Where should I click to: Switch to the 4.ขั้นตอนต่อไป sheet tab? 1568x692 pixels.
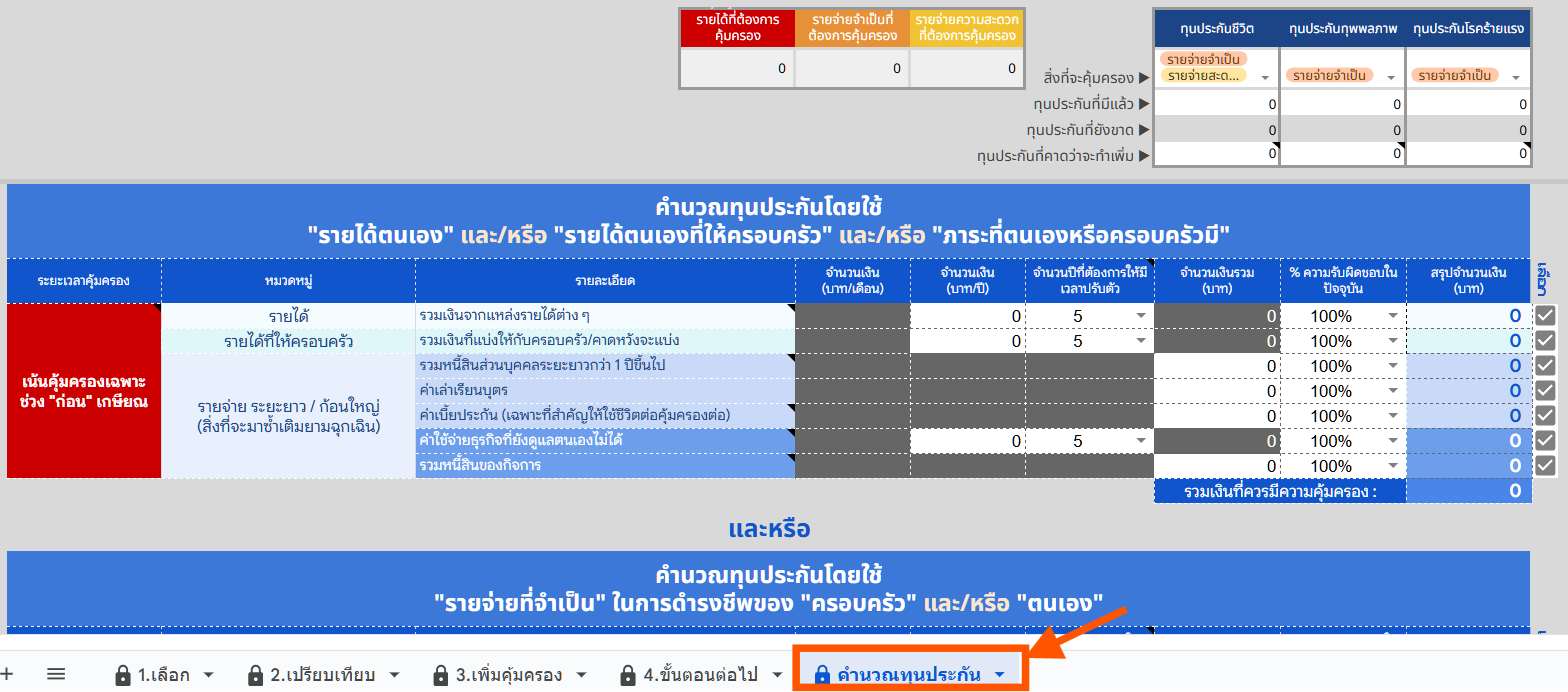pos(698,675)
